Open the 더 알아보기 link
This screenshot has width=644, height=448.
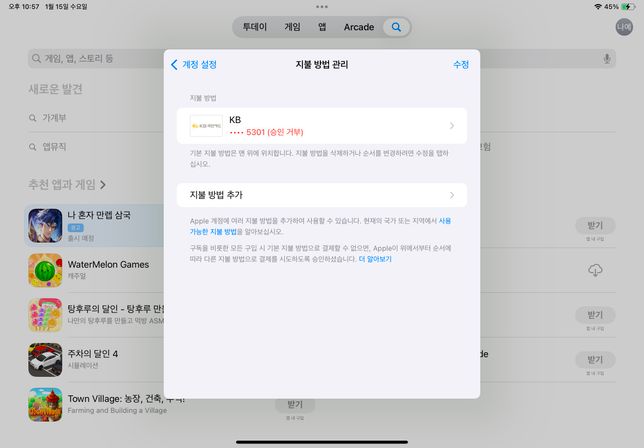[x=375, y=258]
